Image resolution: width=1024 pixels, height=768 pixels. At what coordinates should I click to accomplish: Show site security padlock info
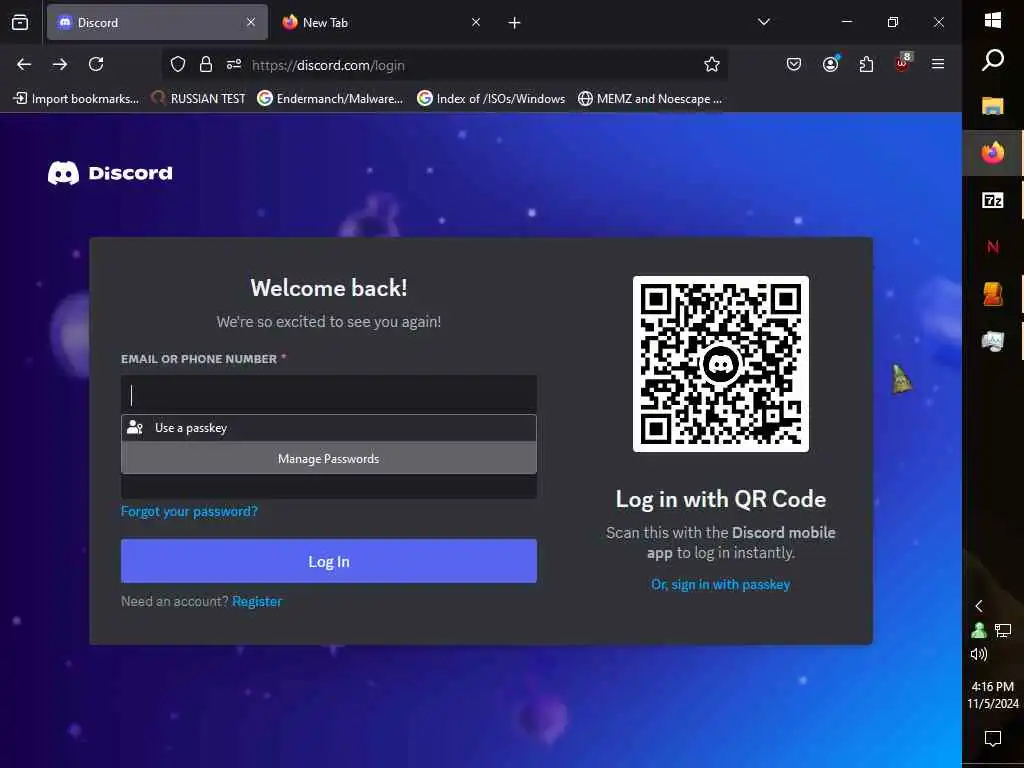pos(206,64)
